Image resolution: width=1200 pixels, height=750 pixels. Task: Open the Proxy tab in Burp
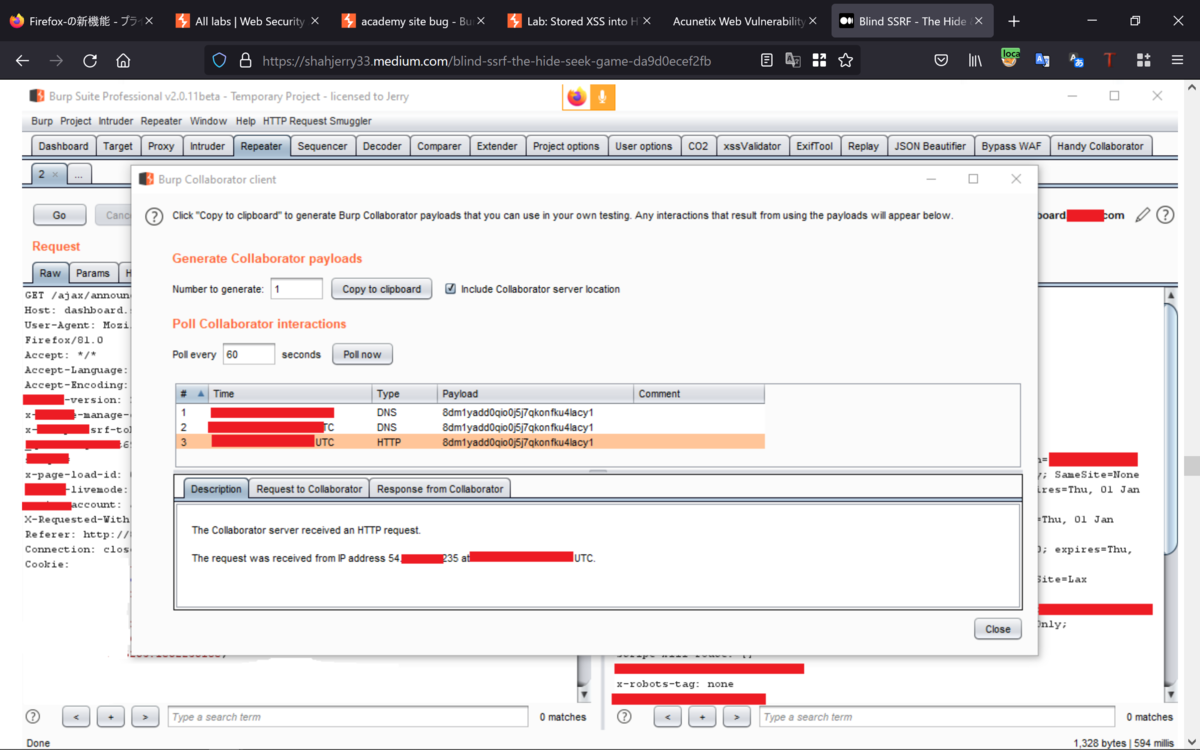pyautogui.click(x=161, y=146)
